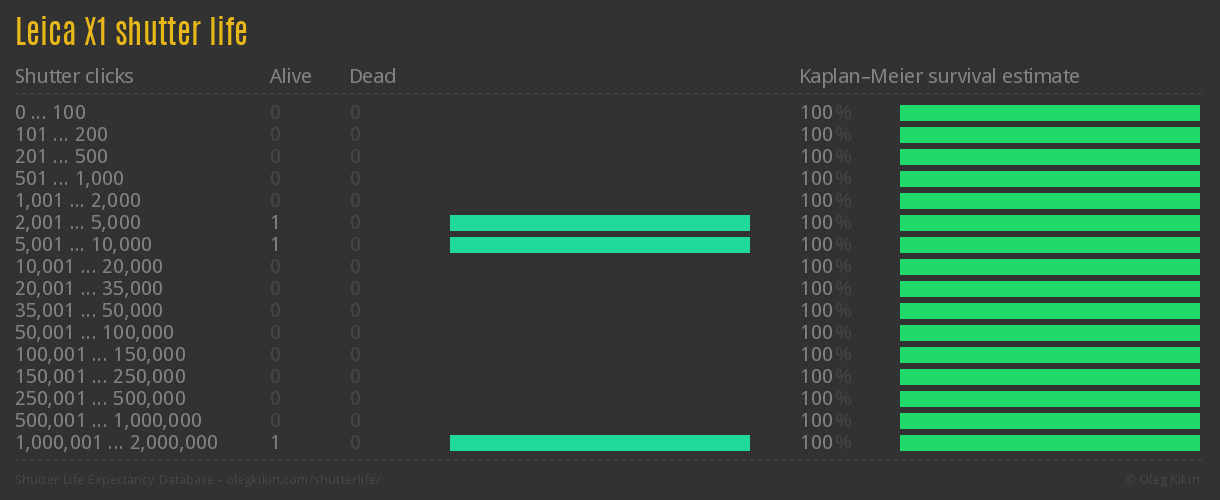
Task: Click the alive bar for 2,001 ... 5,000
Action: (600, 223)
